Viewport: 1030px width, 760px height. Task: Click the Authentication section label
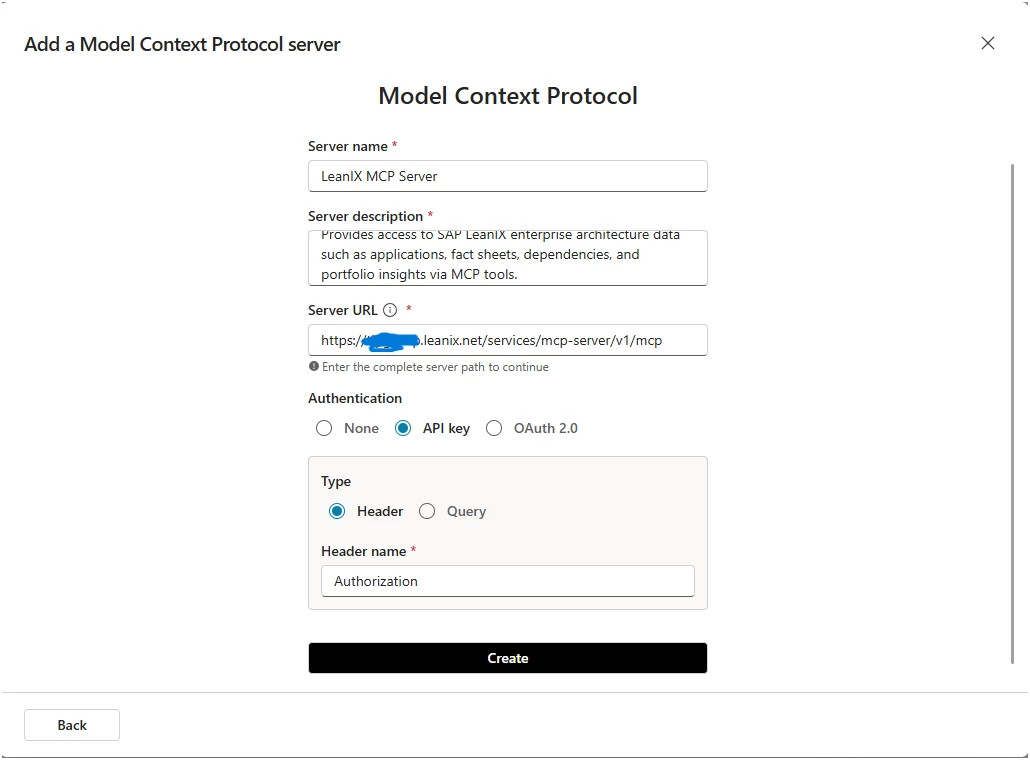(355, 398)
